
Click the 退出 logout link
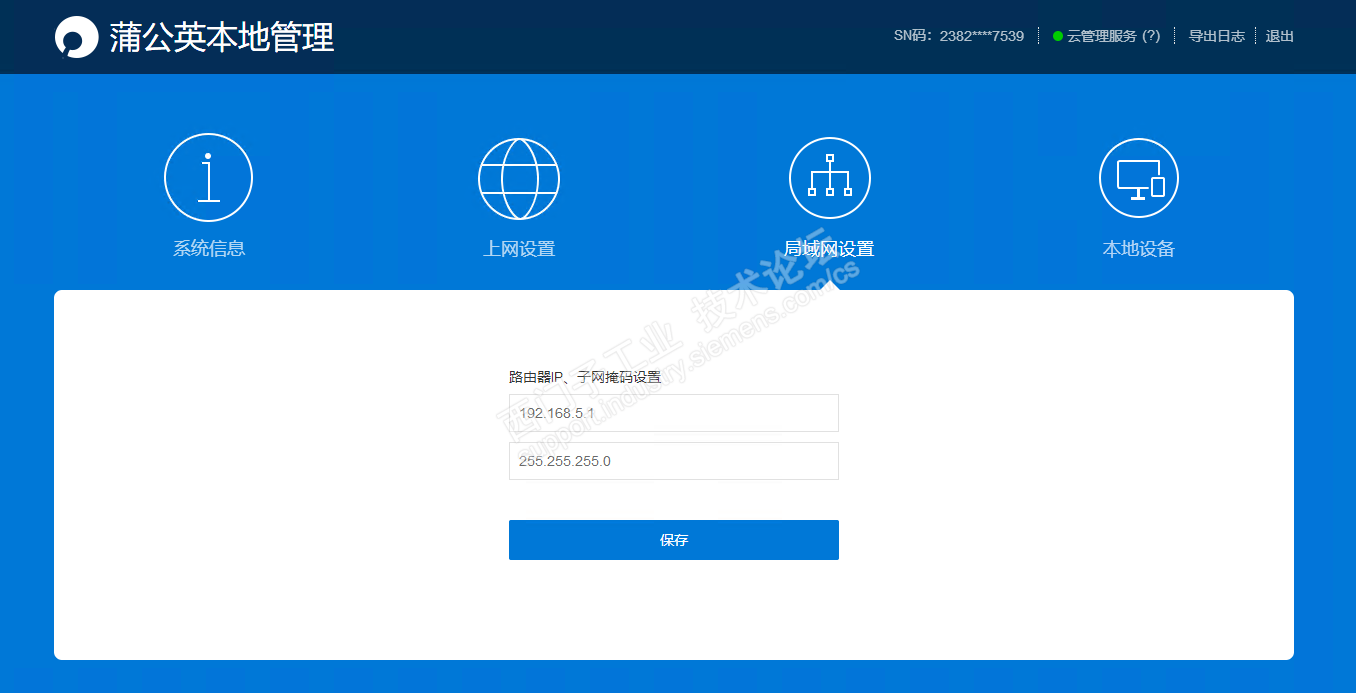pyautogui.click(x=1280, y=36)
